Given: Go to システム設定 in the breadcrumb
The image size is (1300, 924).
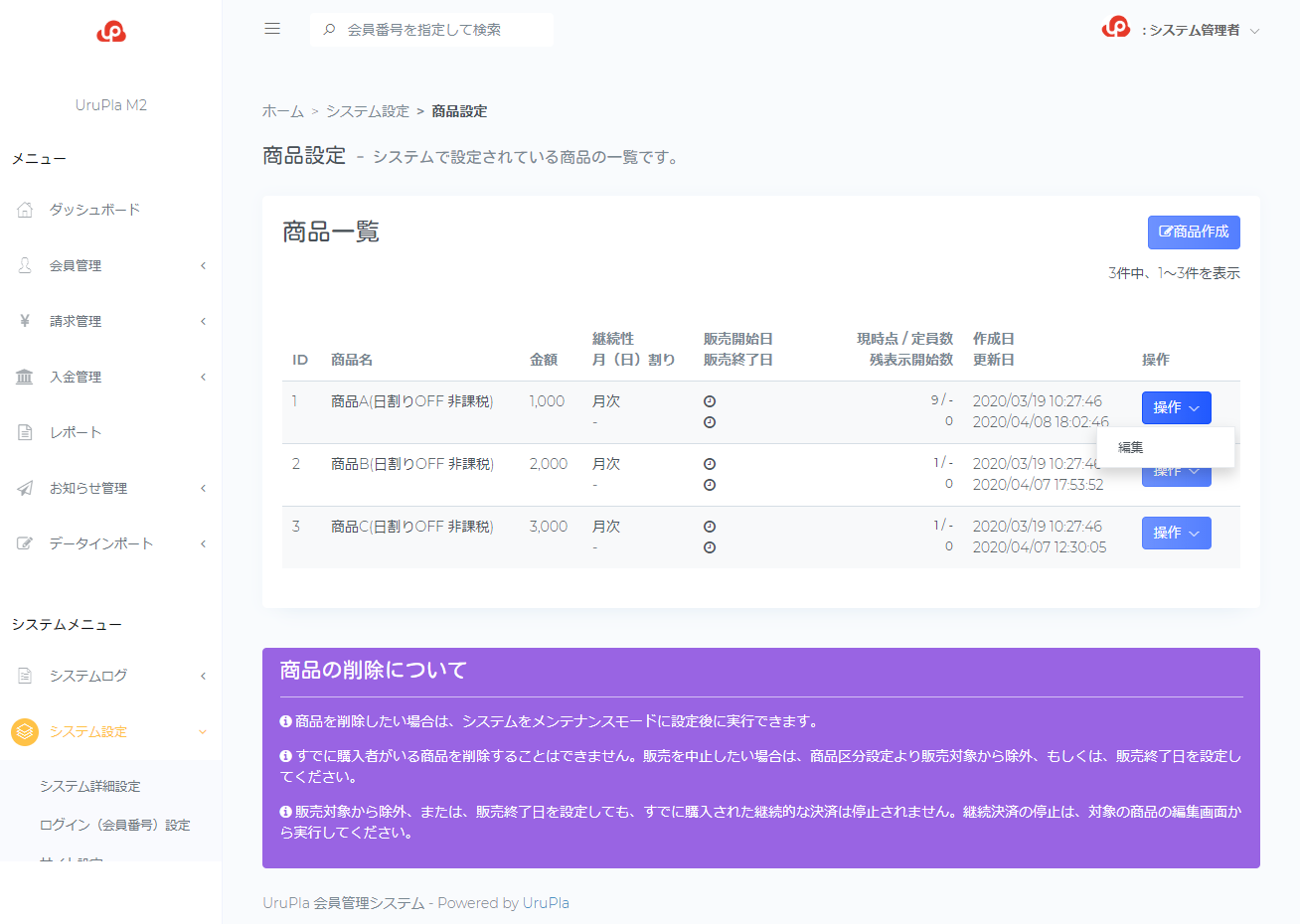Looking at the screenshot, I should [x=368, y=111].
